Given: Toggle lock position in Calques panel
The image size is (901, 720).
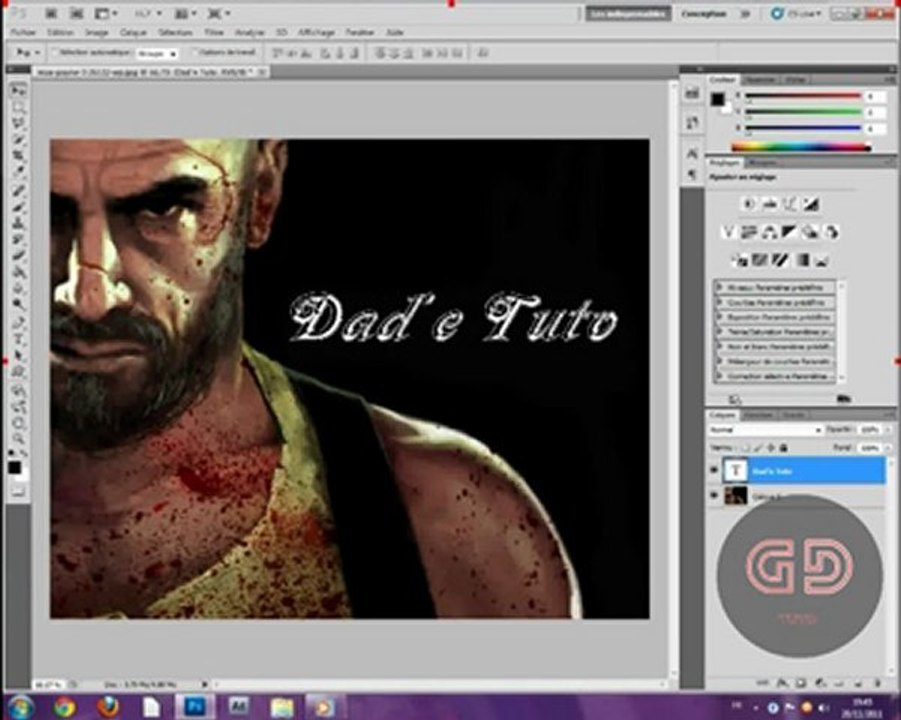Looking at the screenshot, I should click(771, 447).
